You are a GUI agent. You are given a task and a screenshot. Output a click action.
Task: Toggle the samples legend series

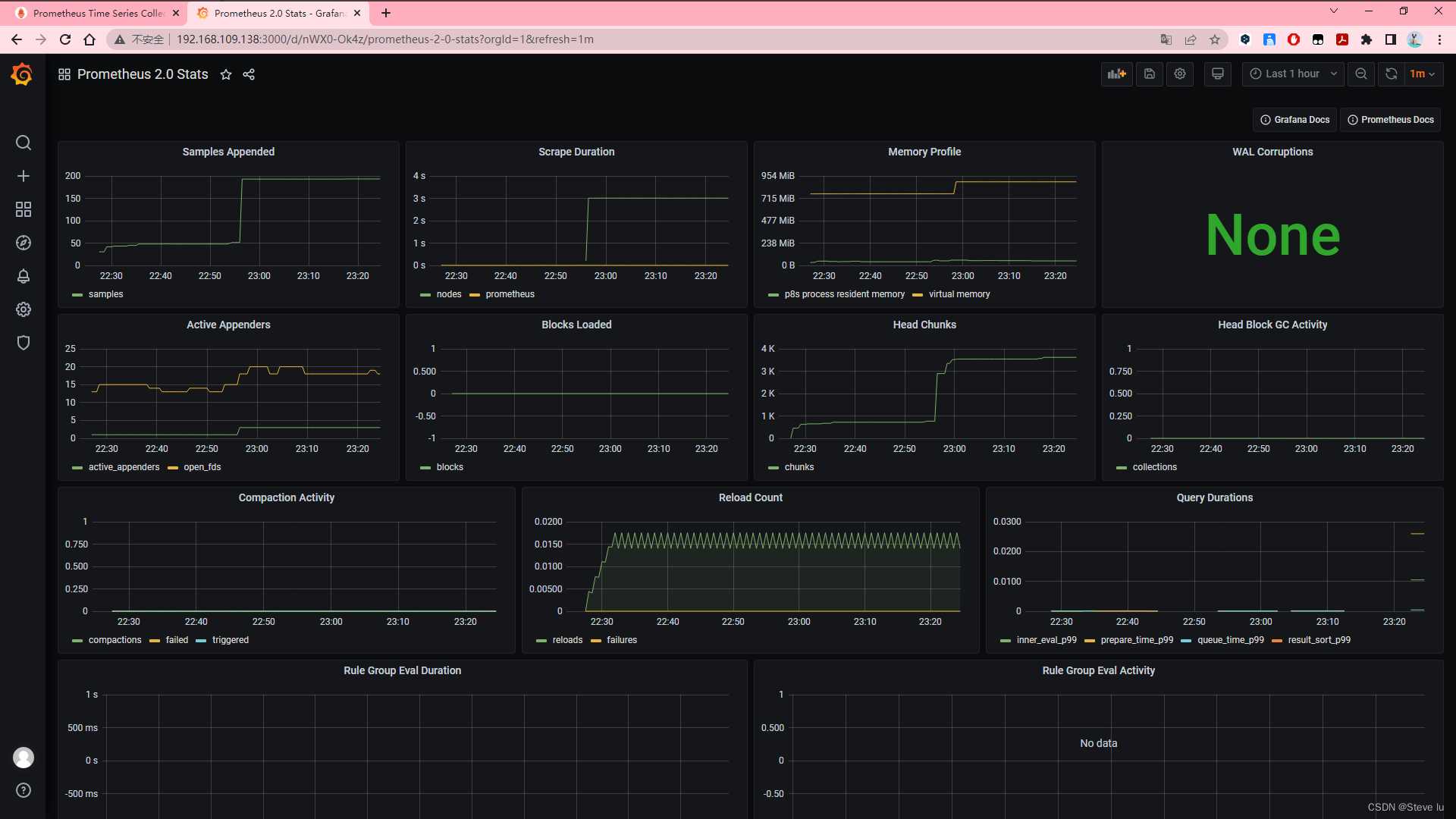coord(105,294)
